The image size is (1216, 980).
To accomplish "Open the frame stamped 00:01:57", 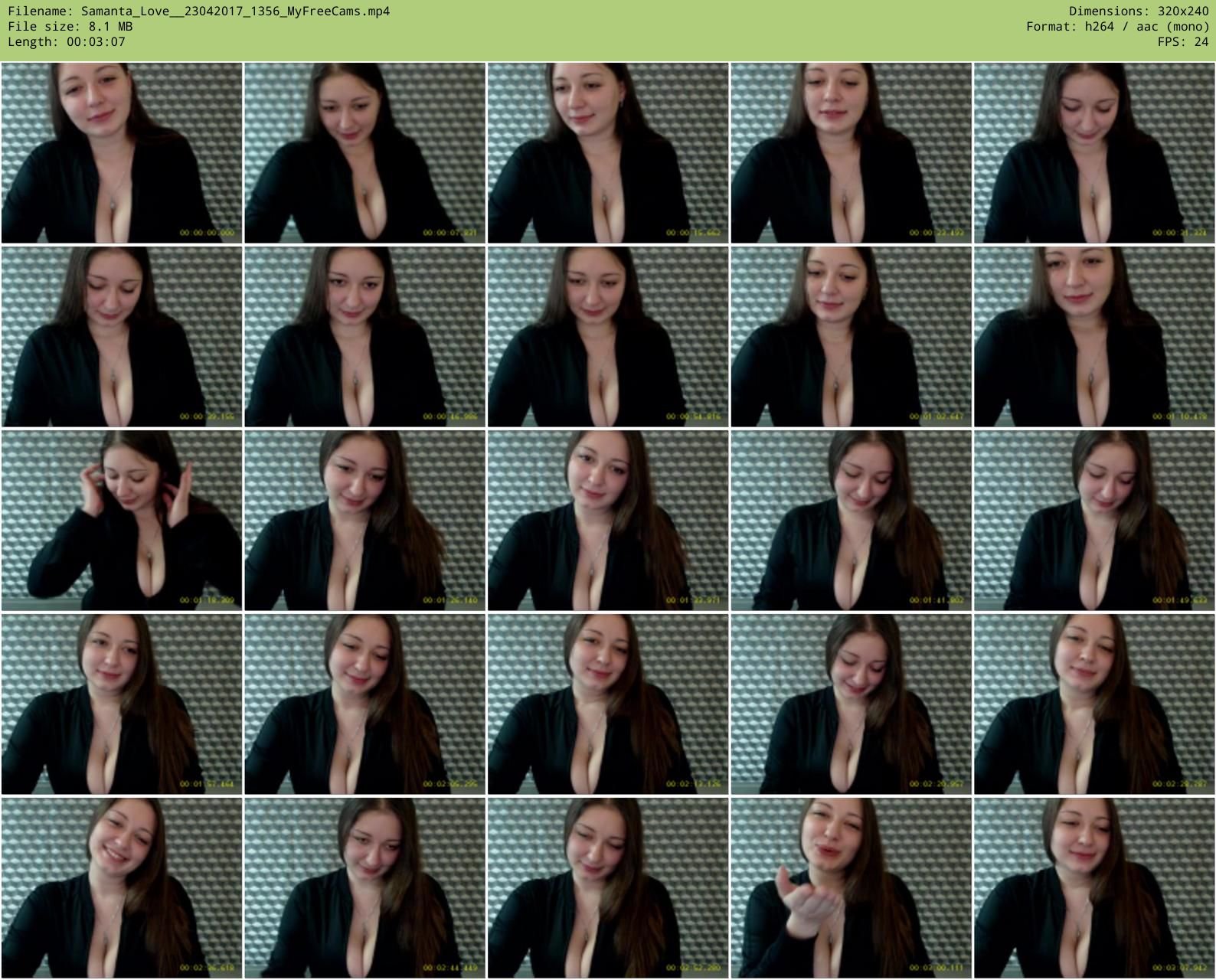I will point(122,704).
